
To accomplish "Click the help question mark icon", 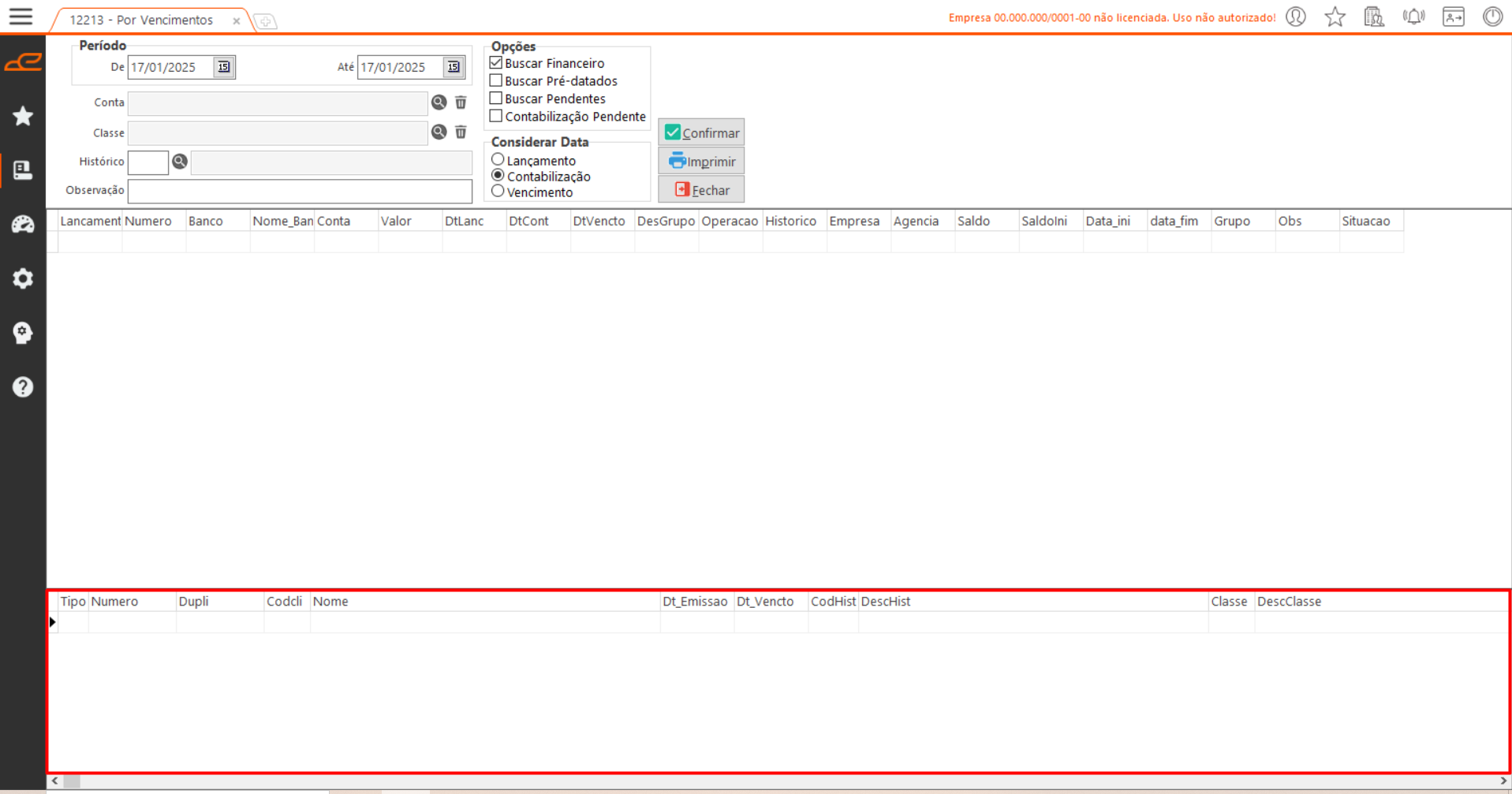I will (x=23, y=387).
